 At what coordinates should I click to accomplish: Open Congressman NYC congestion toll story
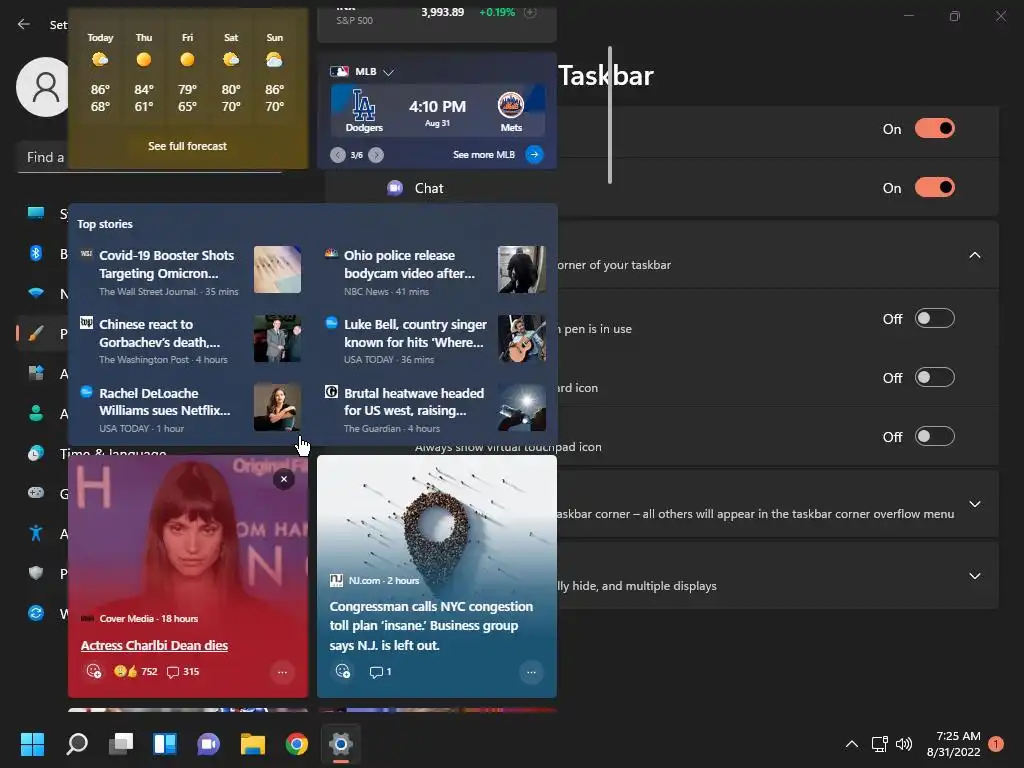click(x=431, y=626)
